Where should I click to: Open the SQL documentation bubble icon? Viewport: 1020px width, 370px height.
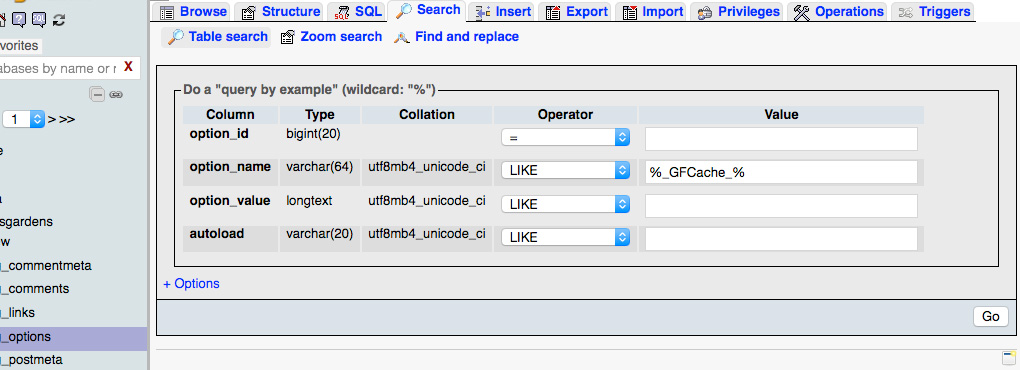39,20
